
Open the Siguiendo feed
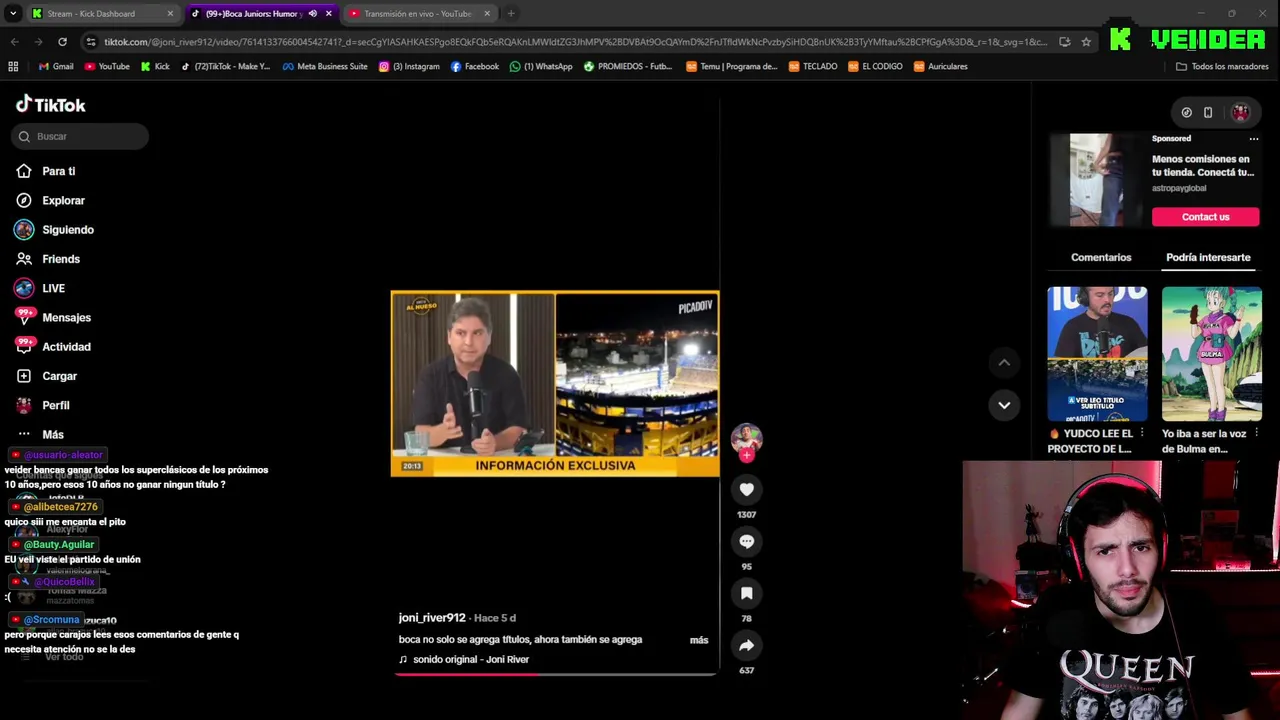(x=55, y=230)
